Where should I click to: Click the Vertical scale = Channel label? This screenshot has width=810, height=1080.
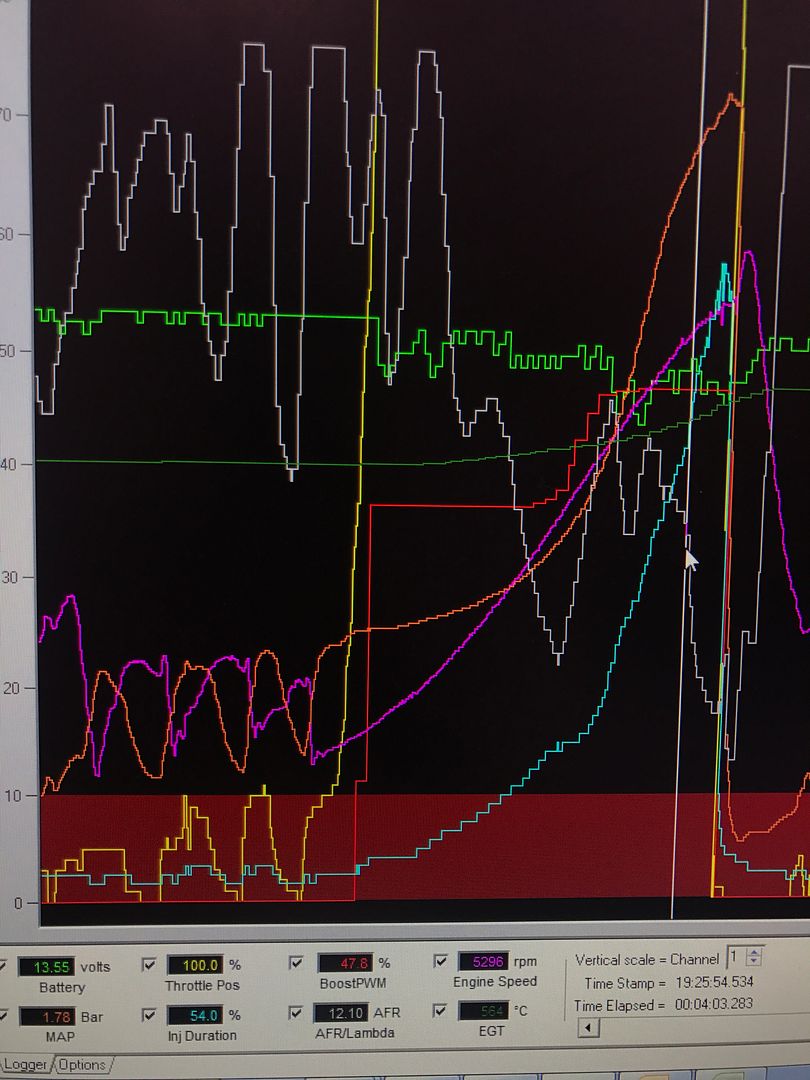[647, 959]
